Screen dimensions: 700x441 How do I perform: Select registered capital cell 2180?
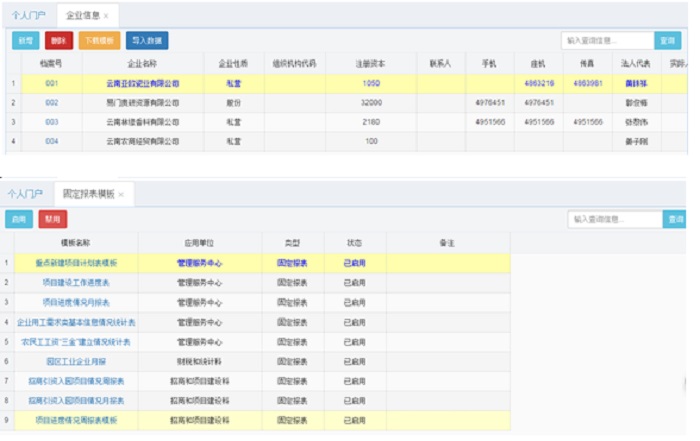click(x=371, y=122)
